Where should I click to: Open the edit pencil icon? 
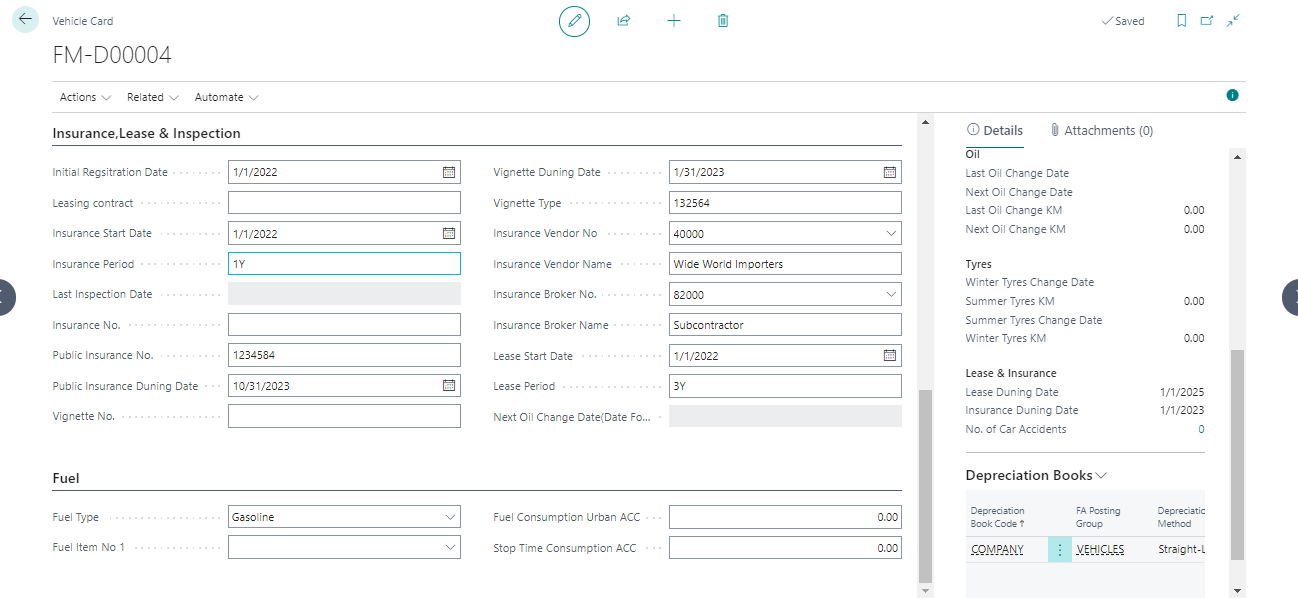[x=573, y=20]
